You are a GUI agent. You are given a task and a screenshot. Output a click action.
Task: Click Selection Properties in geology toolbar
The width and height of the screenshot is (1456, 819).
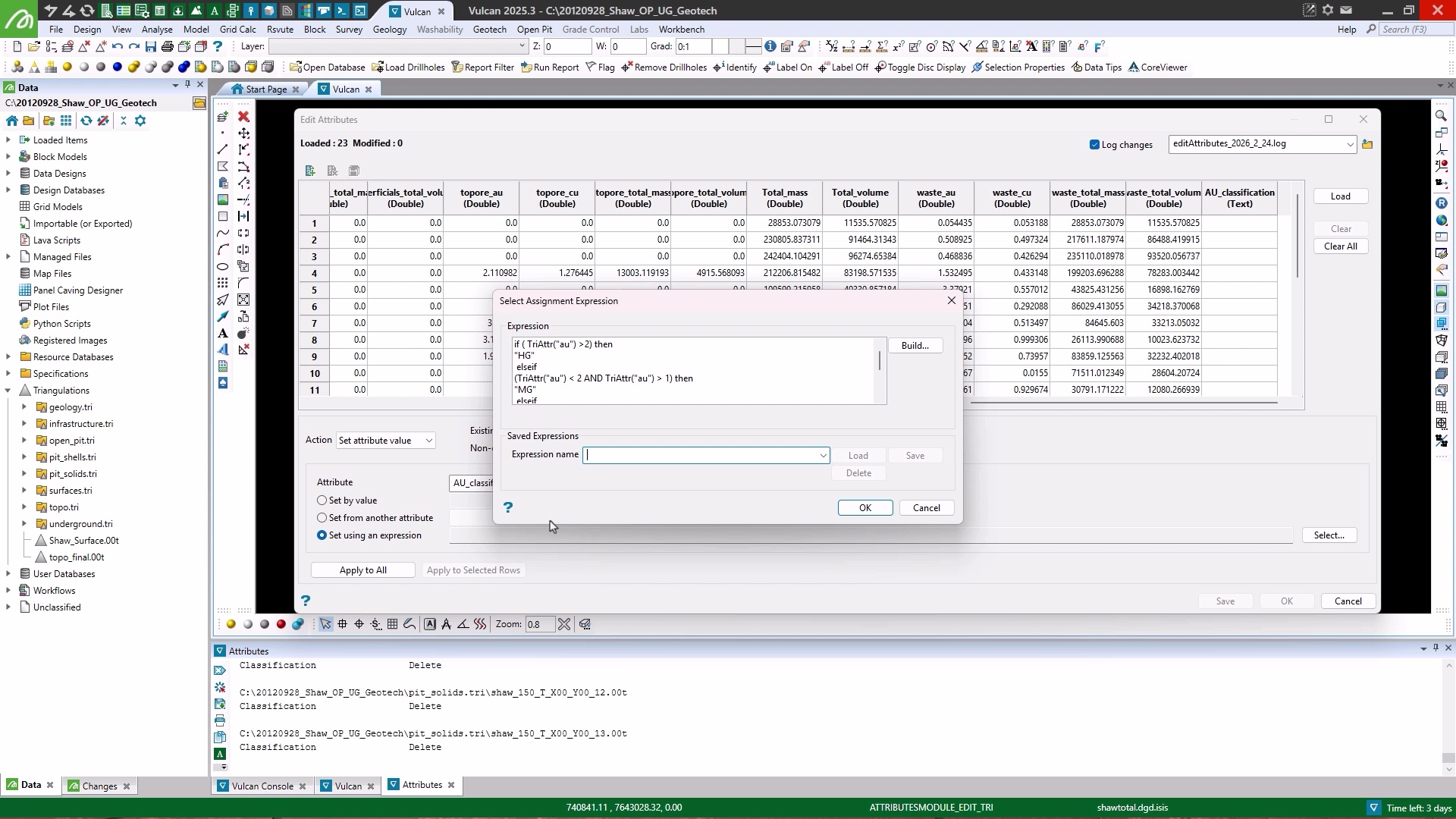(x=977, y=67)
